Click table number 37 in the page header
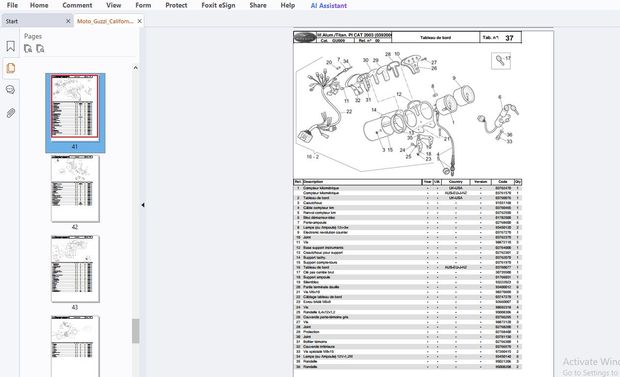620x377 pixels. pos(509,38)
